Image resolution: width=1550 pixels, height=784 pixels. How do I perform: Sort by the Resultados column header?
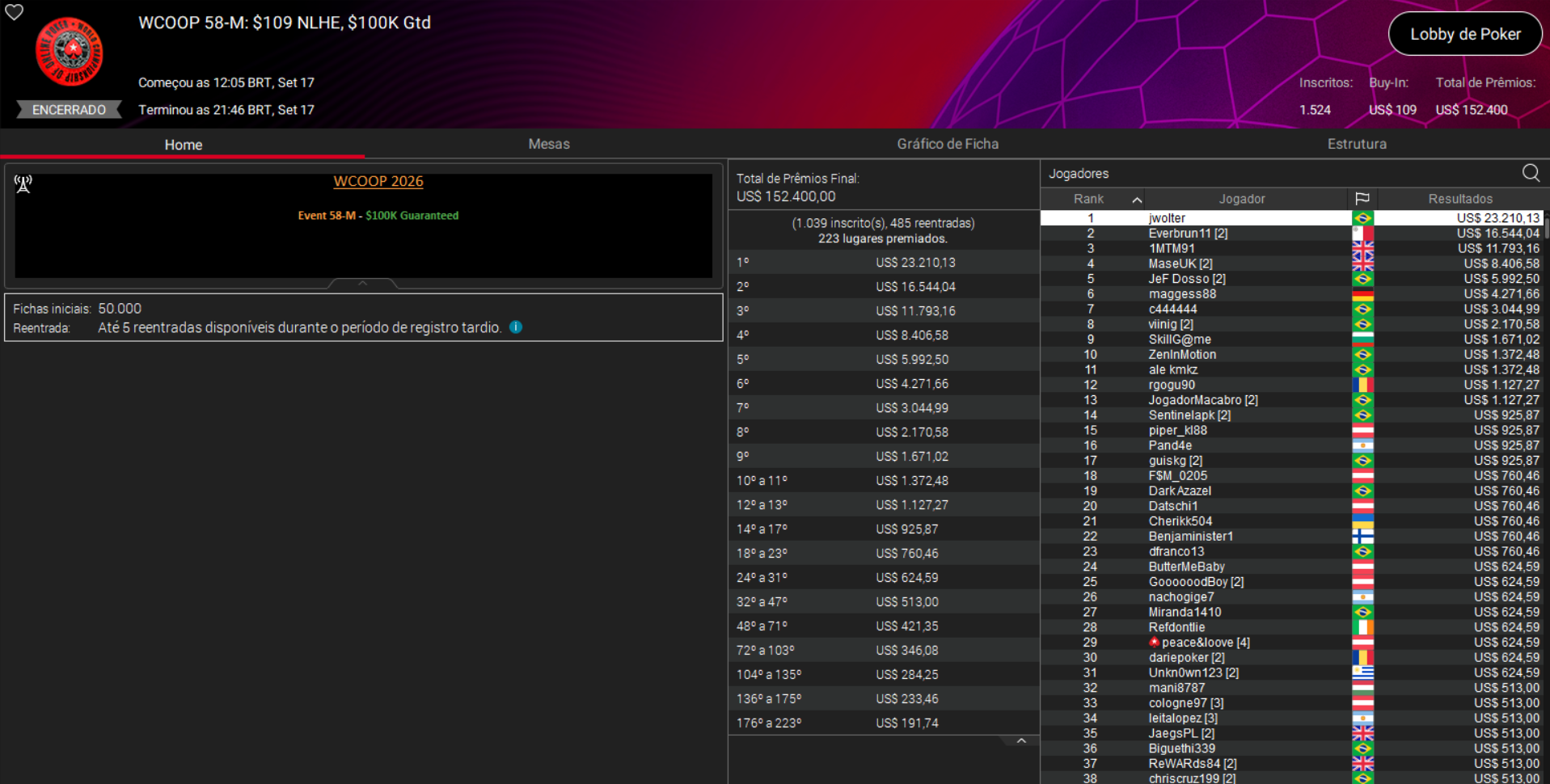[1460, 199]
